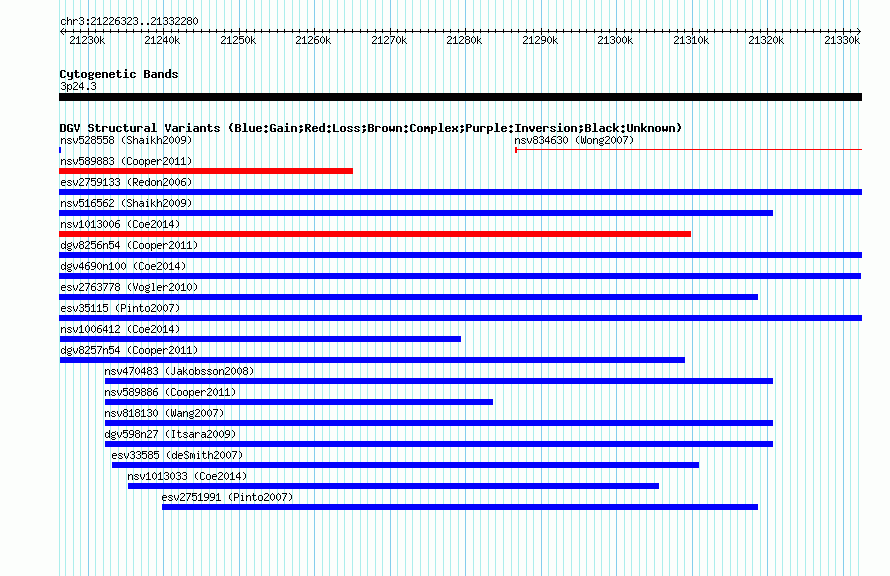Screen dimensions: 890x576
Task: Click the nsv834630 (Wong2007) variant label
Action: point(574,140)
